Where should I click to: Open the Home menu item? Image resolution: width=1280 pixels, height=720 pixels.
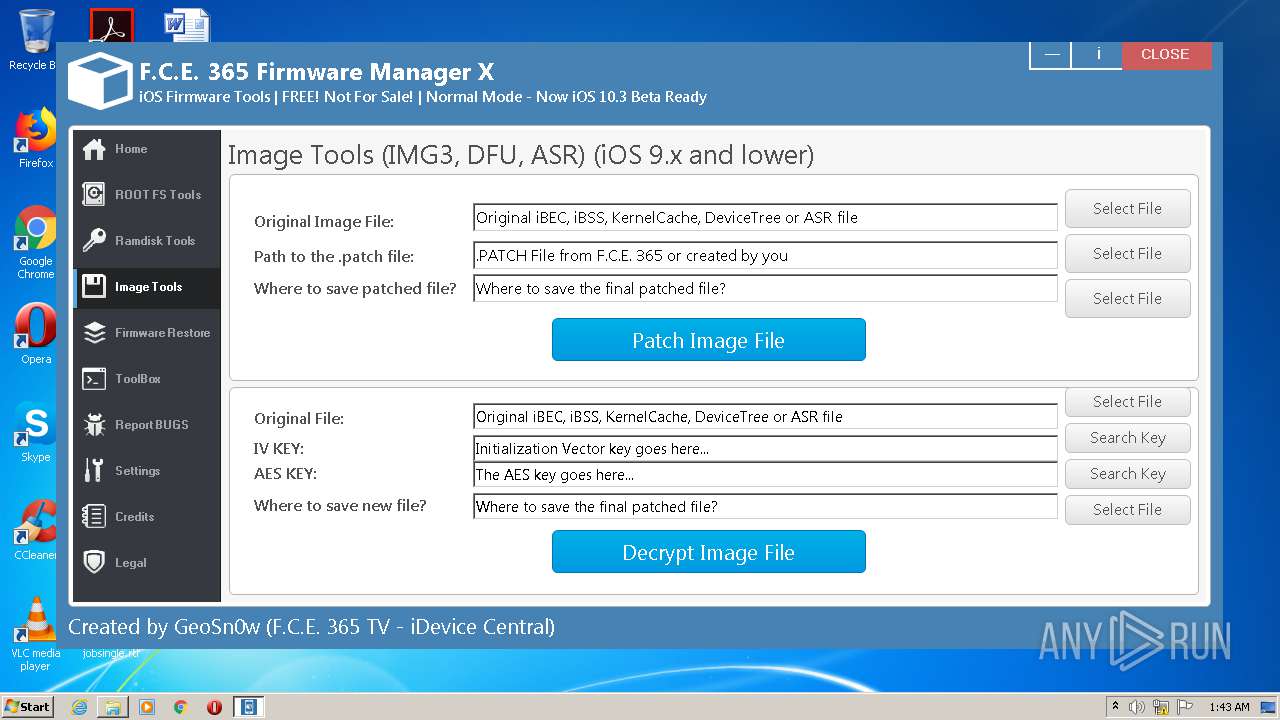pos(146,149)
